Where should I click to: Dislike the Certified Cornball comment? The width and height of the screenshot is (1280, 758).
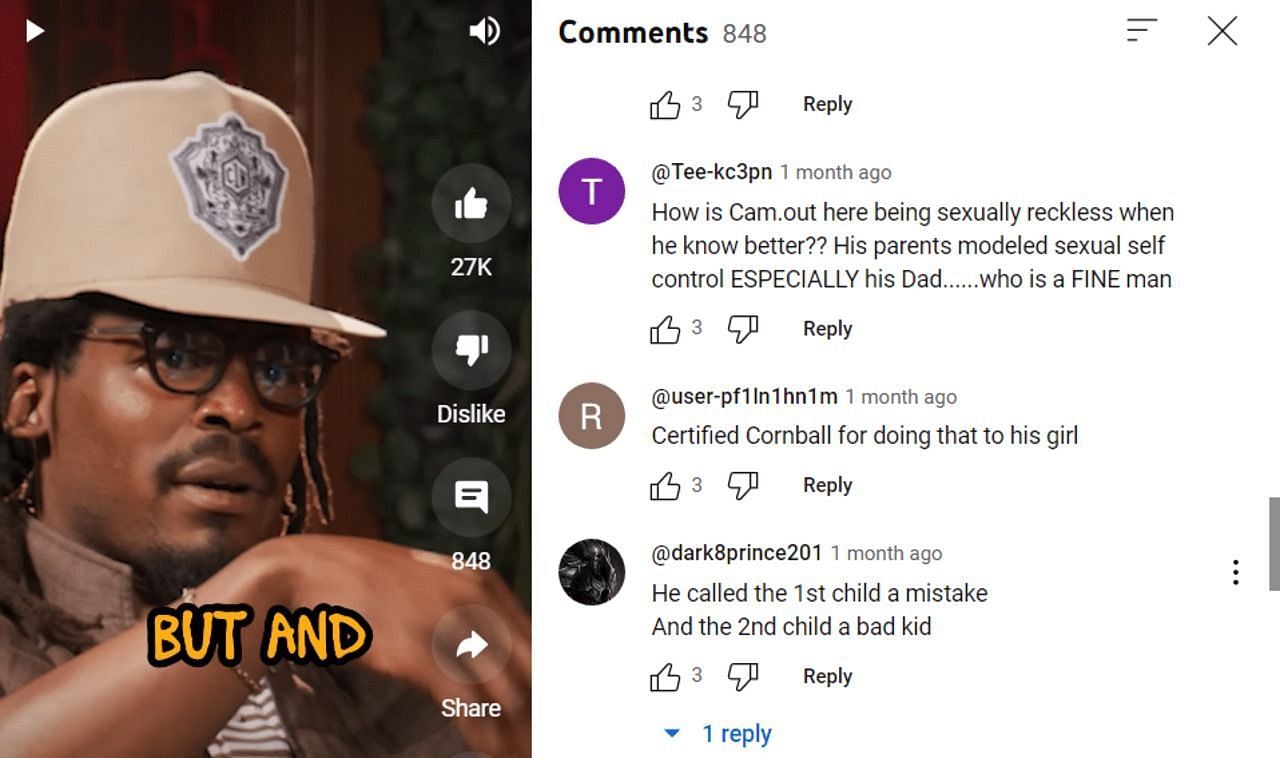coord(742,486)
